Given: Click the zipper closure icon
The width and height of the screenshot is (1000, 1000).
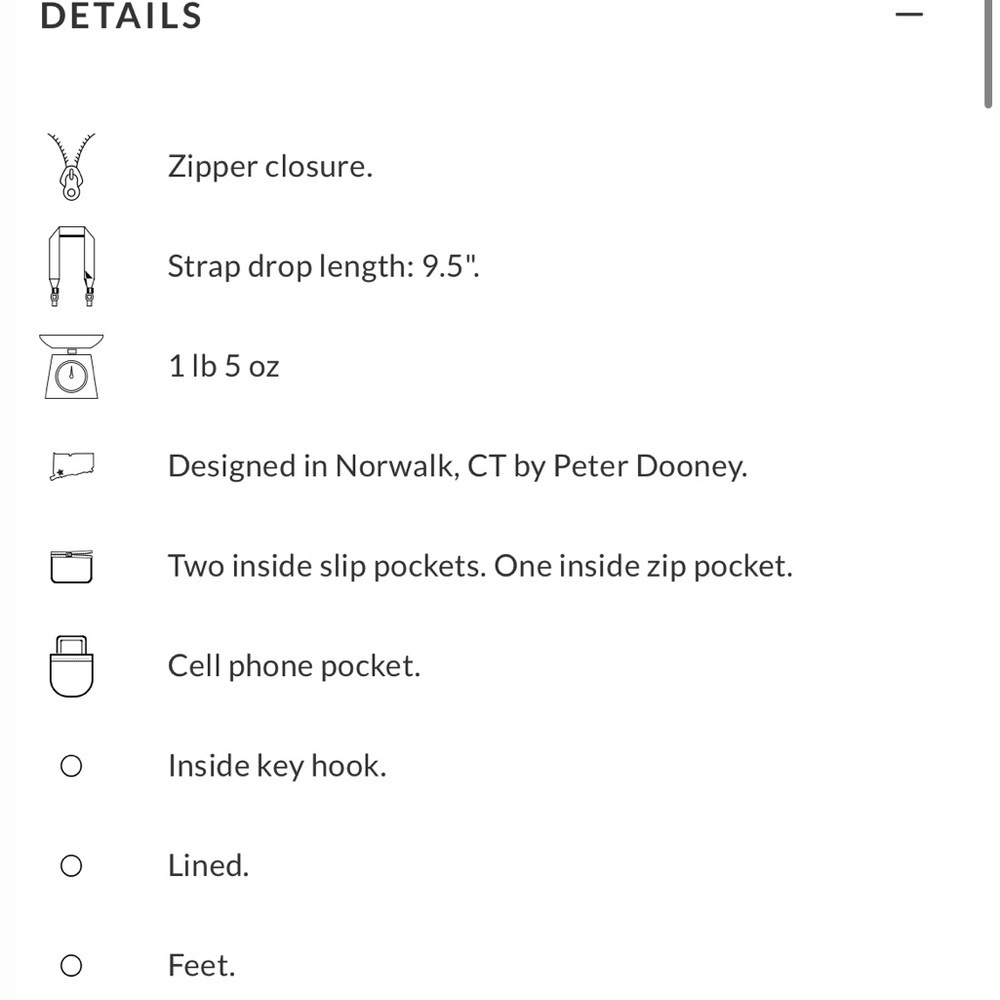Looking at the screenshot, I should tap(71, 166).
